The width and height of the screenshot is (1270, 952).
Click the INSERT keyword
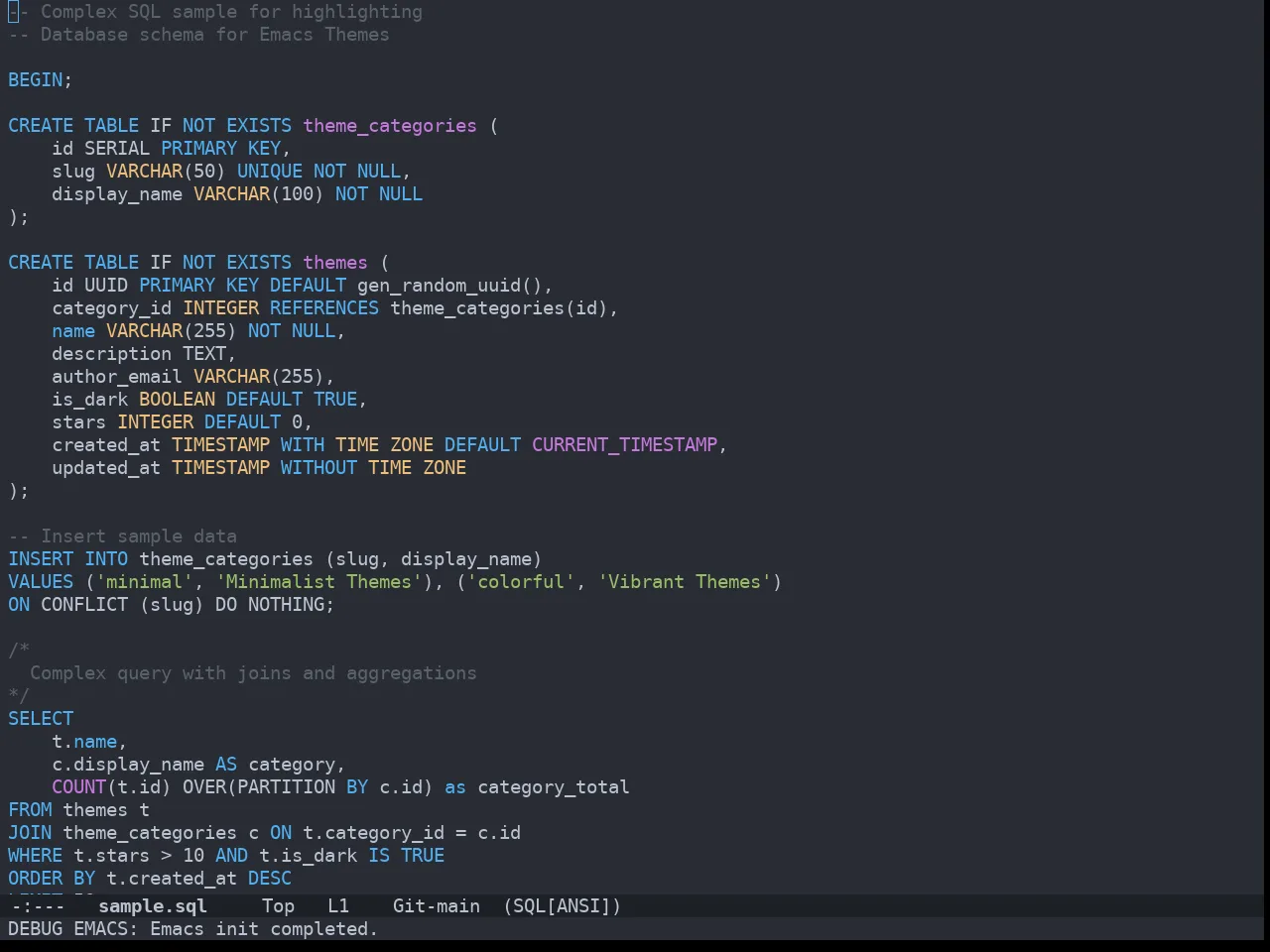[x=41, y=559]
